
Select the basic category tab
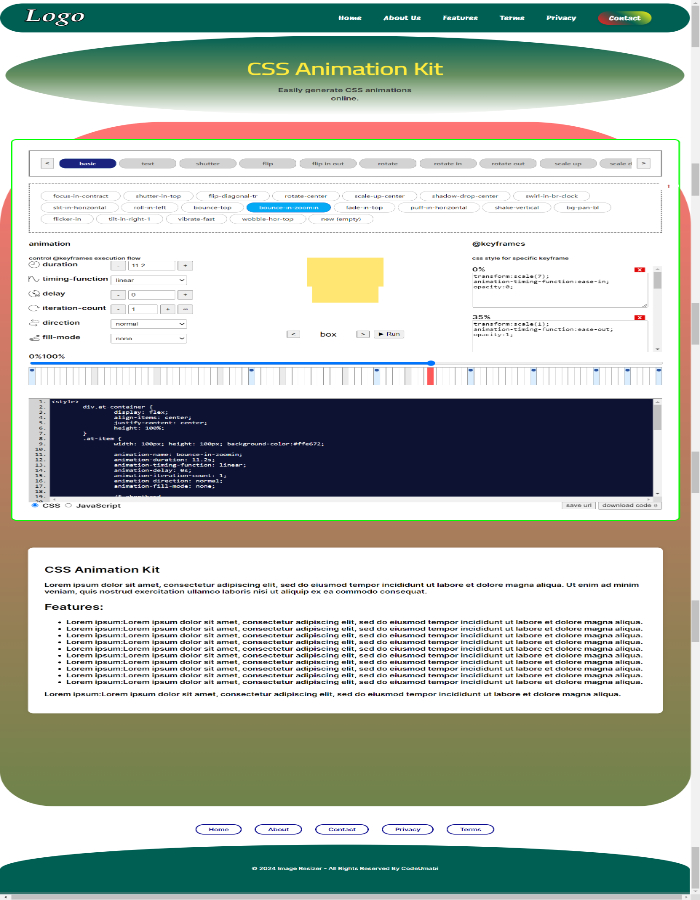pos(88,164)
